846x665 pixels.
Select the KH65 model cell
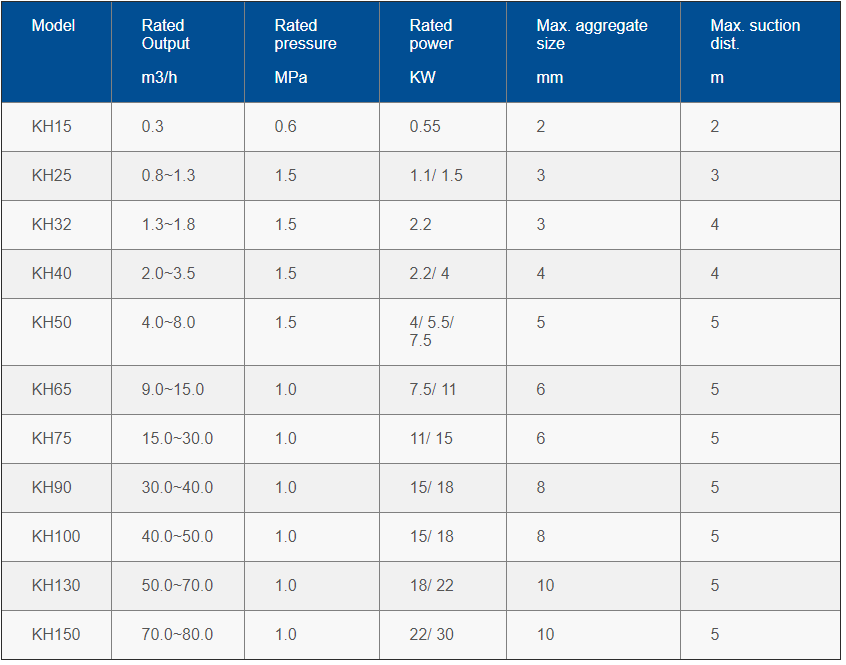click(57, 390)
